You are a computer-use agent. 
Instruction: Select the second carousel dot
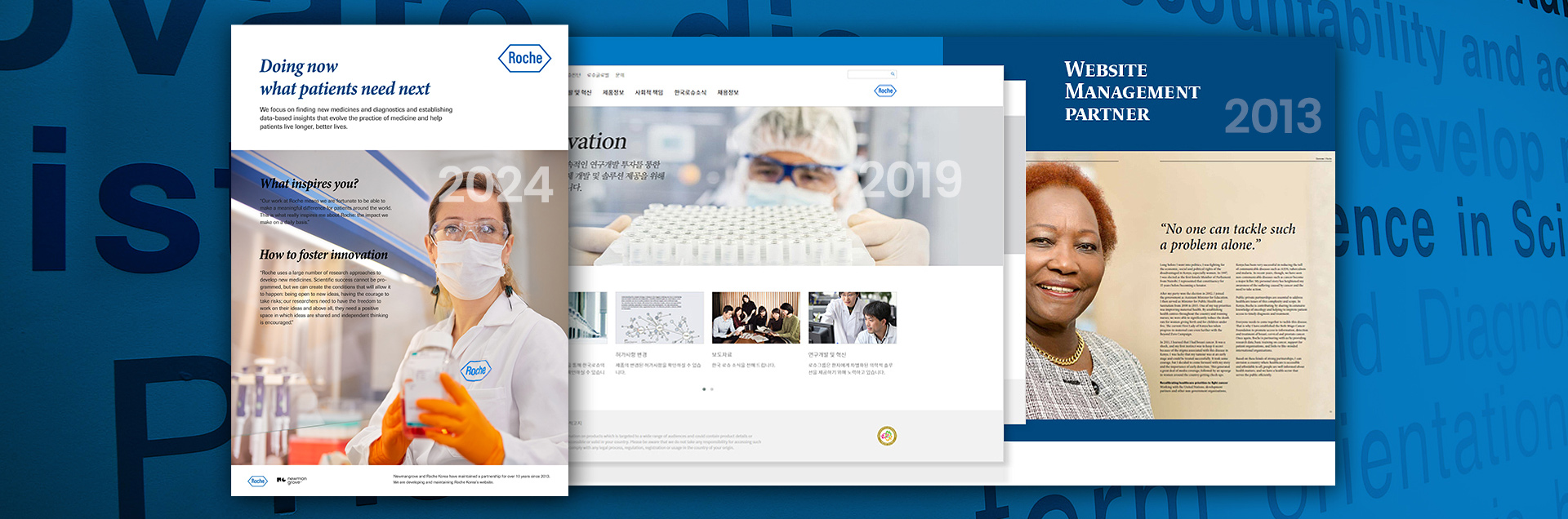712,389
